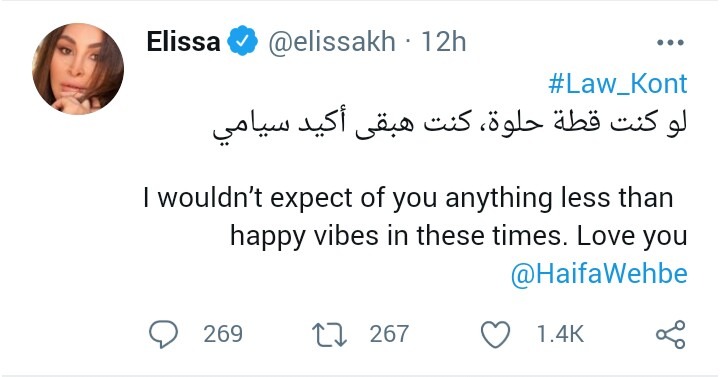Click the blue verified badge
Image resolution: width=720 pixels, height=377 pixels.
pos(242,41)
